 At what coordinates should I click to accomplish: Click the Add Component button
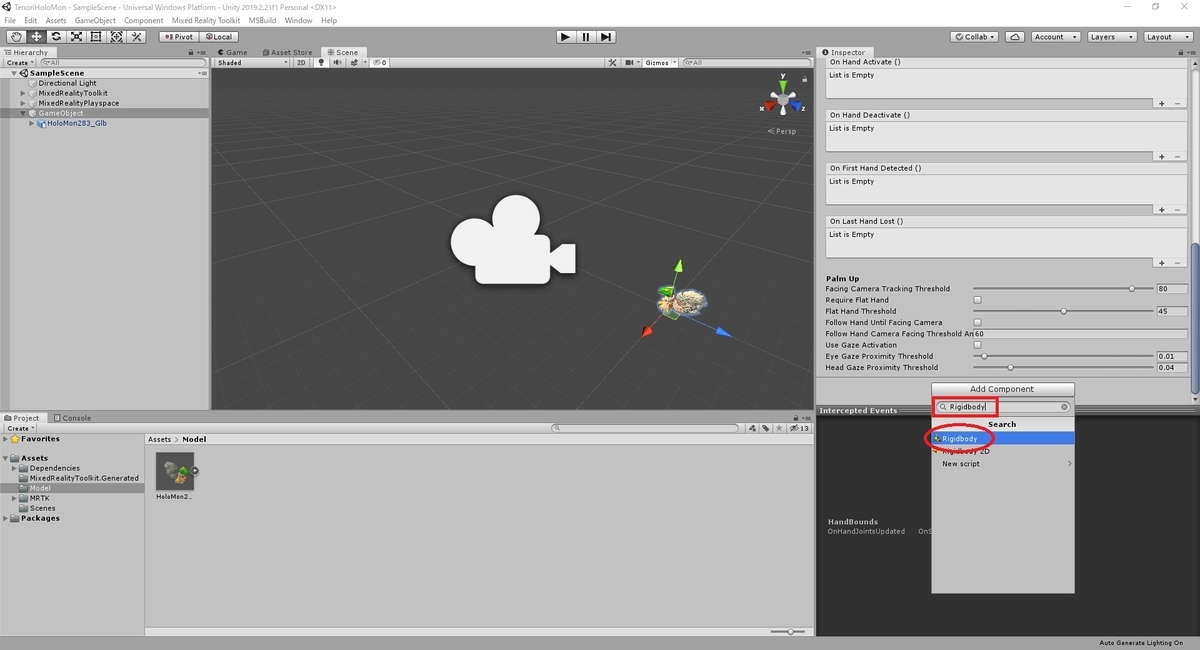[x=1002, y=389]
